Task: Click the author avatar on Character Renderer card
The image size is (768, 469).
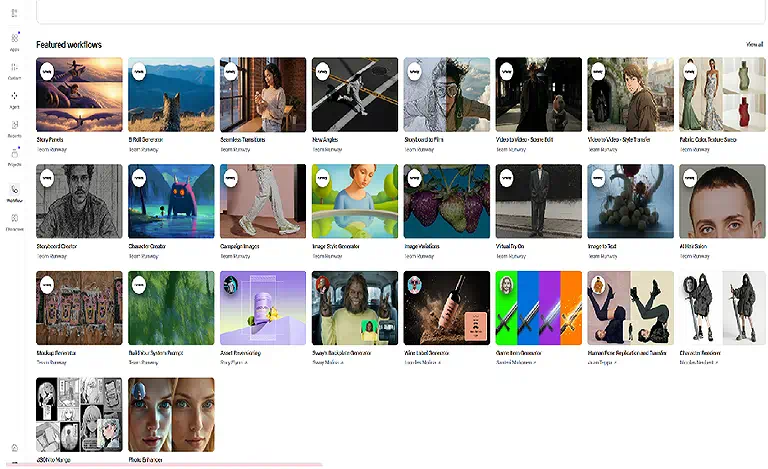Action: pyautogui.click(x=690, y=285)
